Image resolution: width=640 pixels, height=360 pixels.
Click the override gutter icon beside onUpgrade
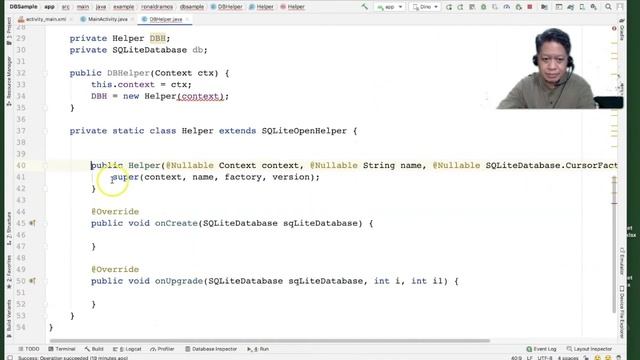click(x=32, y=281)
